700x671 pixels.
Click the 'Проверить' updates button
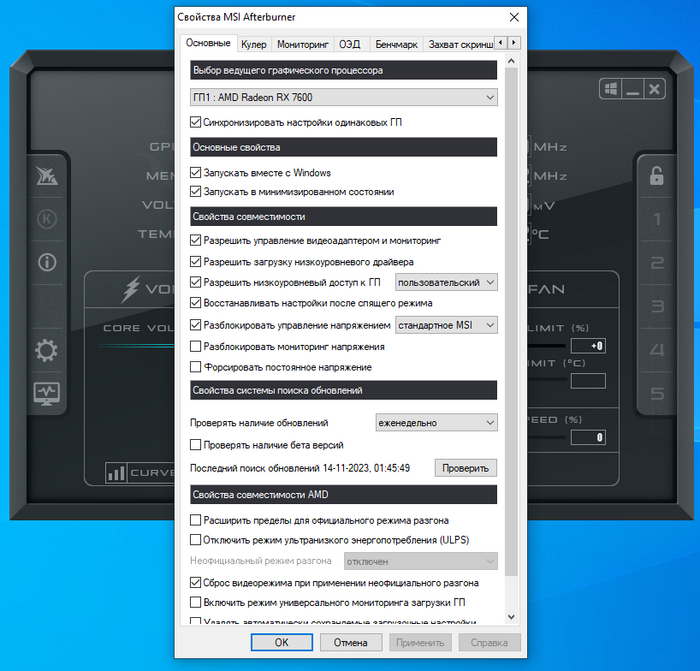[466, 468]
